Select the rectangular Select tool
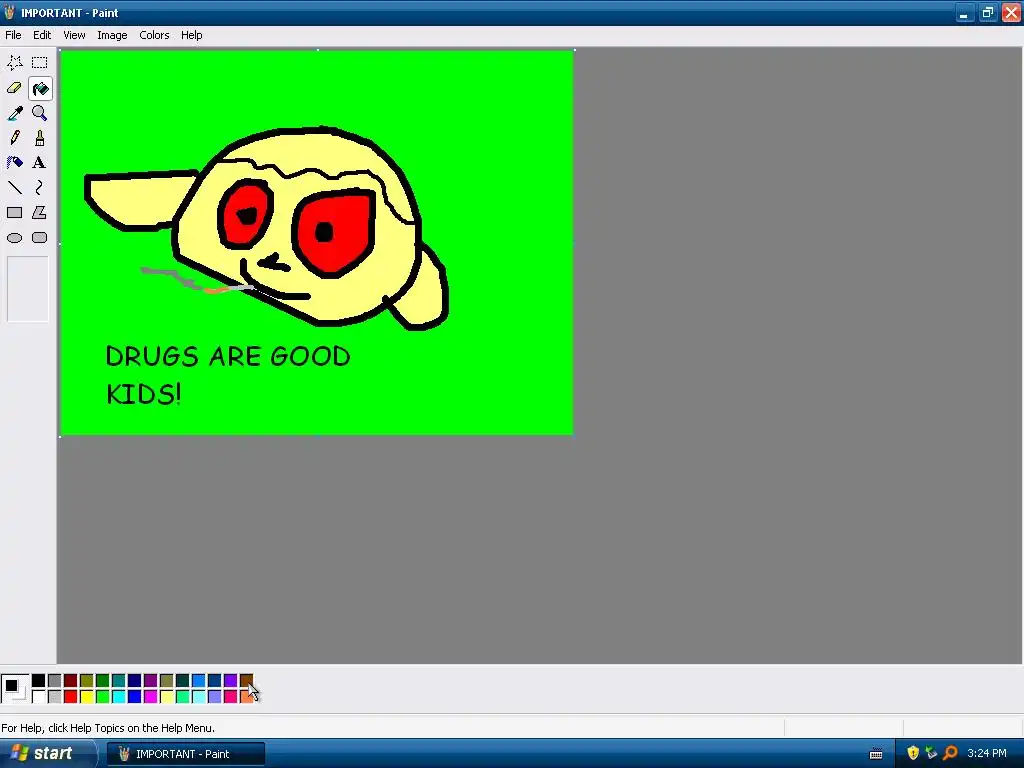The width and height of the screenshot is (1024, 768). [40, 63]
